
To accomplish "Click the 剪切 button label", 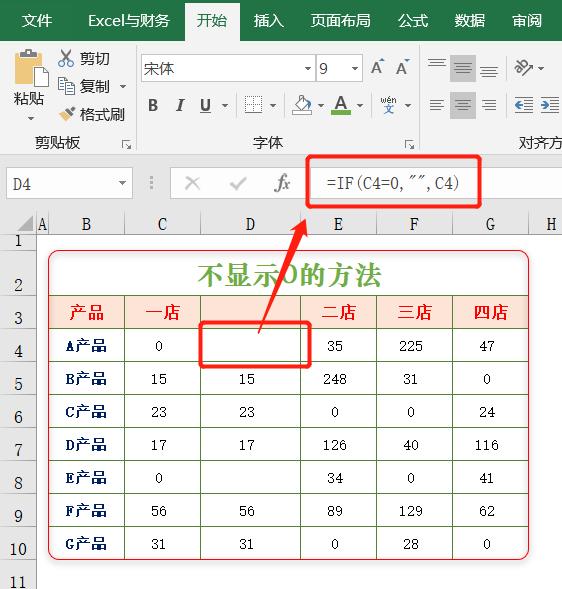I will [95, 59].
